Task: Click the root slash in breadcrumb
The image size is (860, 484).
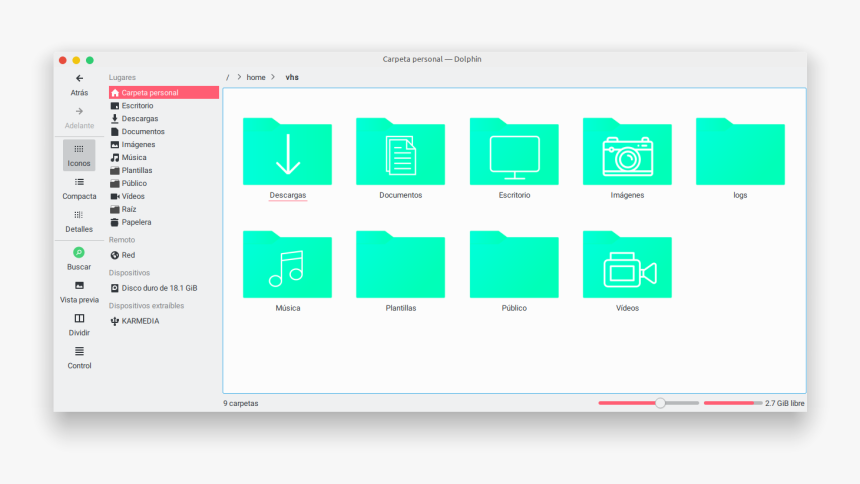Action: [228, 77]
